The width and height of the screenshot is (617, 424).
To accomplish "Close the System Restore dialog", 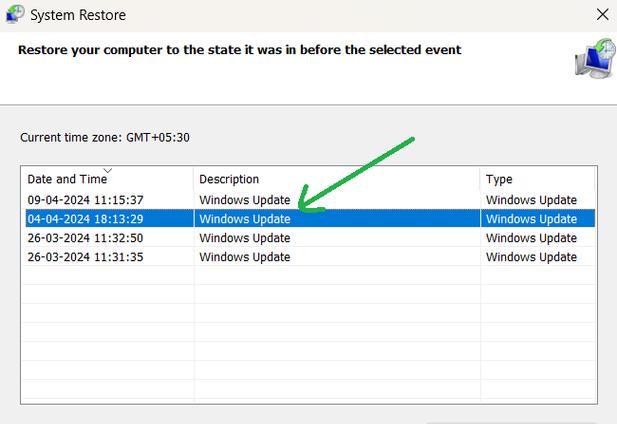I will click(x=602, y=15).
